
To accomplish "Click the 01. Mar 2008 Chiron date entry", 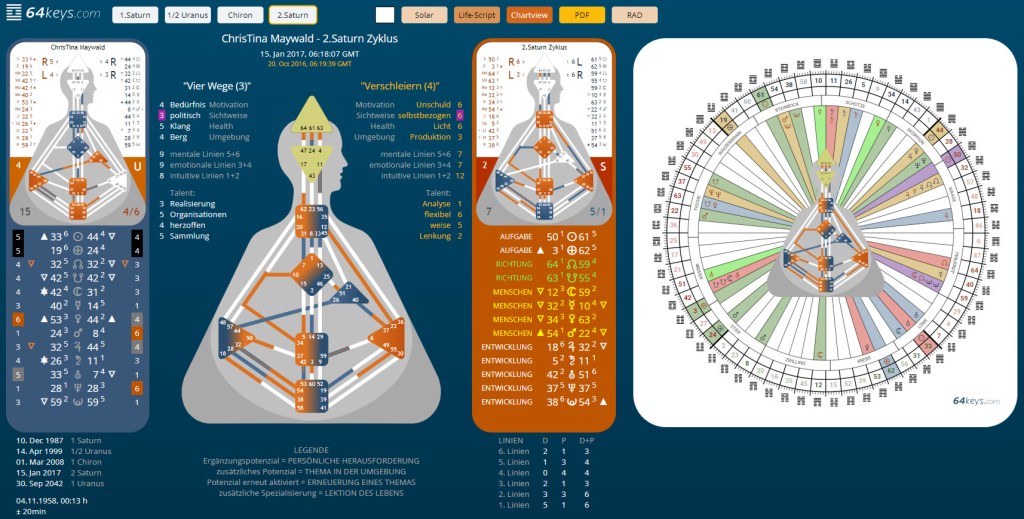I will click(x=62, y=463).
